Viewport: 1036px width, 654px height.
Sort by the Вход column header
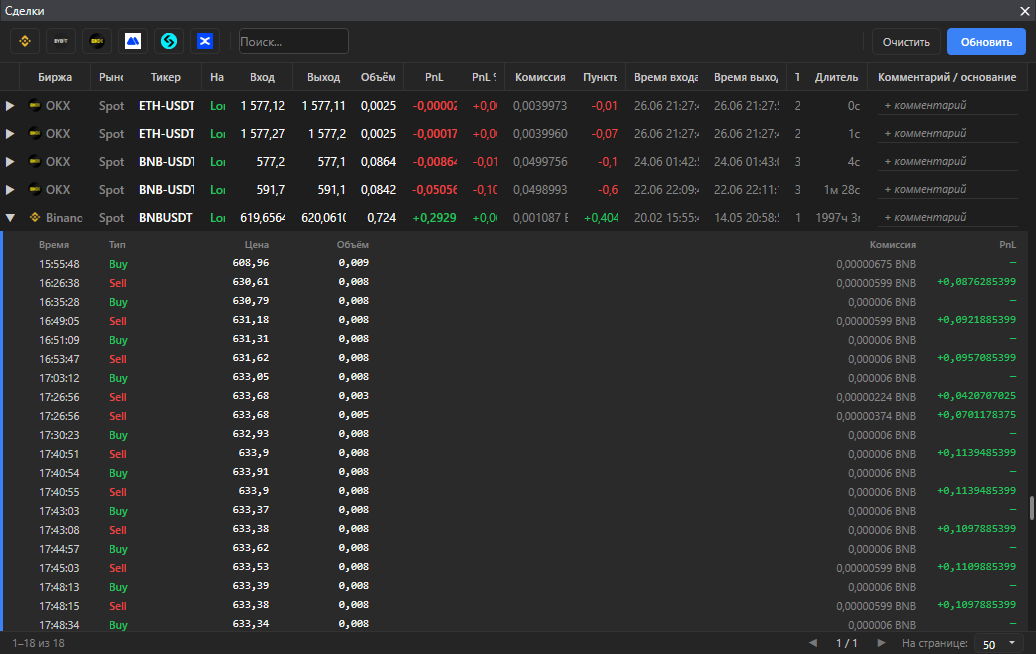262,77
